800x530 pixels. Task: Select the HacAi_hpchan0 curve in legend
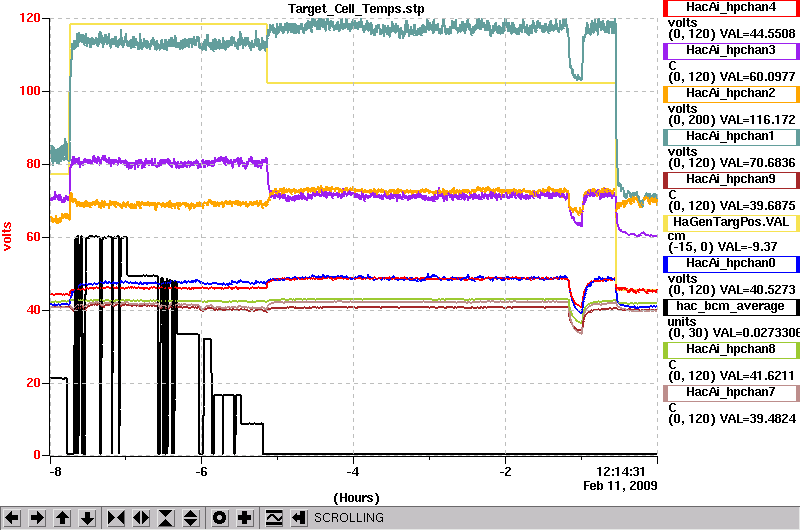(731, 263)
